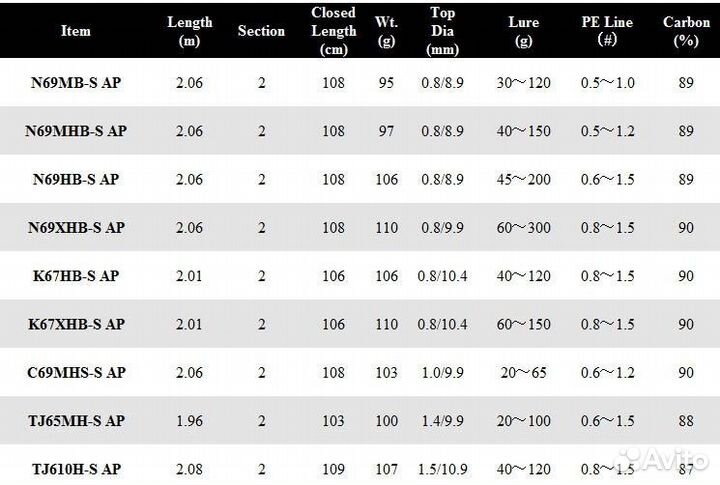Select the K67XHB-S AP item cell
Viewport: 720px width, 485px height.
point(76,324)
